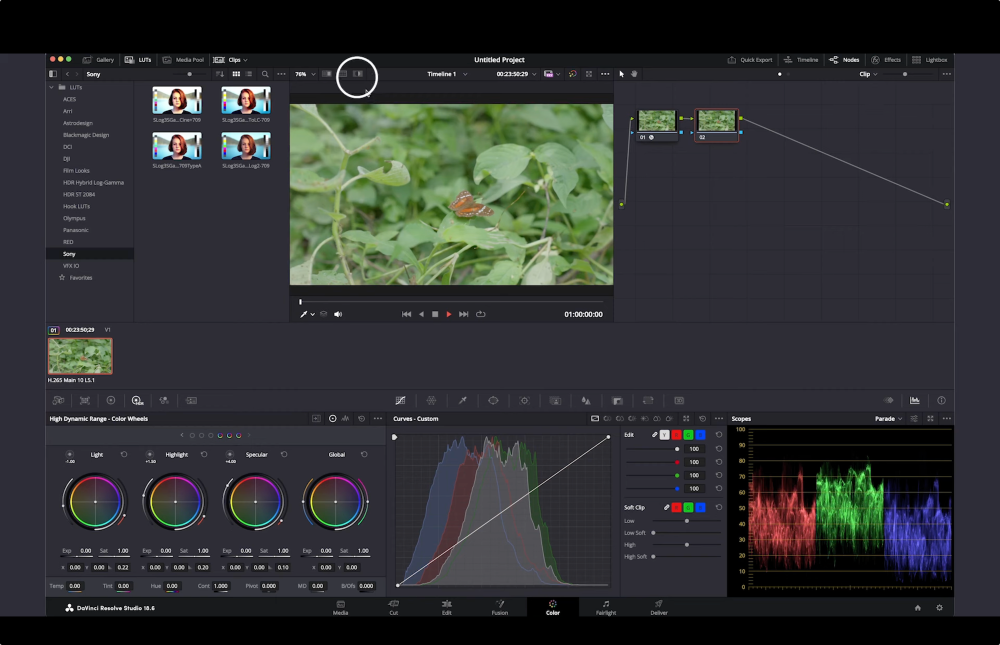
Task: Switch to thumbnail grid view for LUTs
Action: tap(236, 74)
